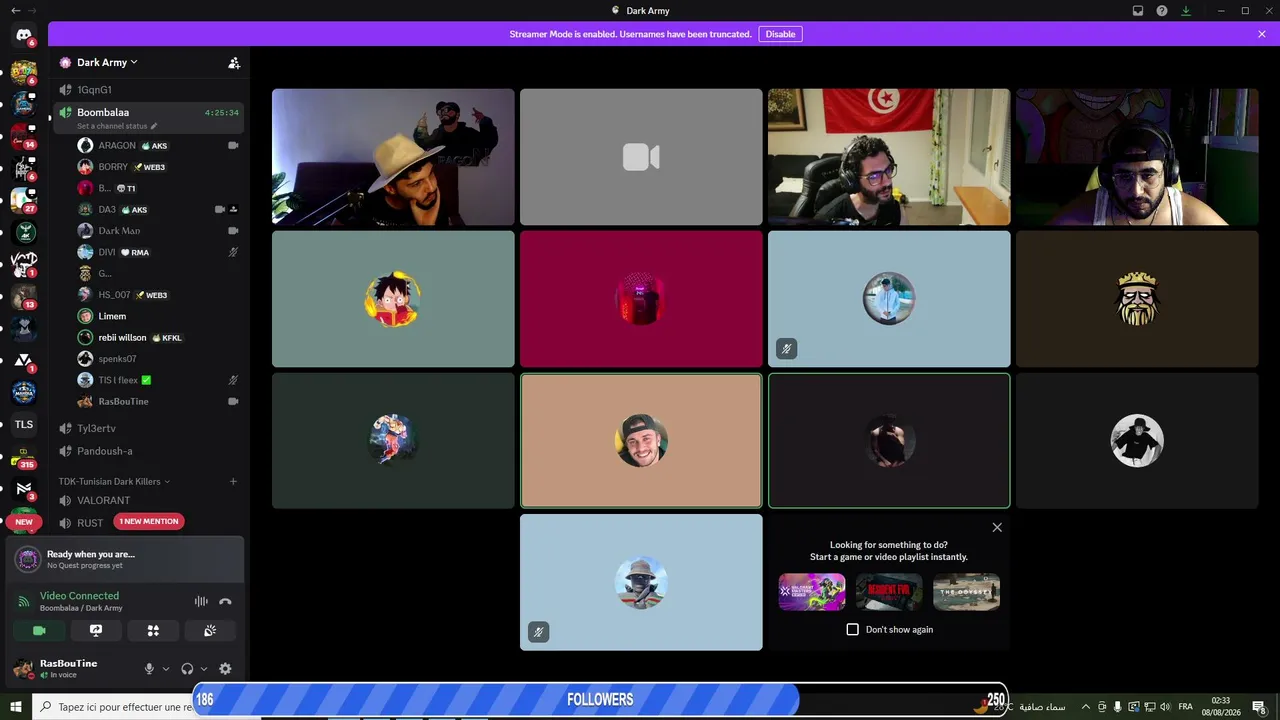Viewport: 1280px width, 720px height.
Task: Open RasBouTine user profile panel avatar
Action: [x=23, y=669]
